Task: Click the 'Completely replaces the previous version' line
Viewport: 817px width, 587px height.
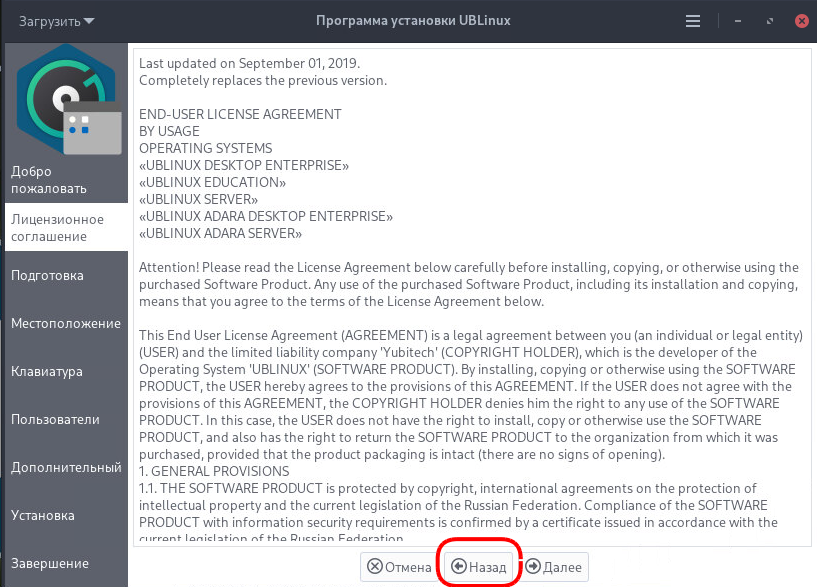Action: point(263,80)
